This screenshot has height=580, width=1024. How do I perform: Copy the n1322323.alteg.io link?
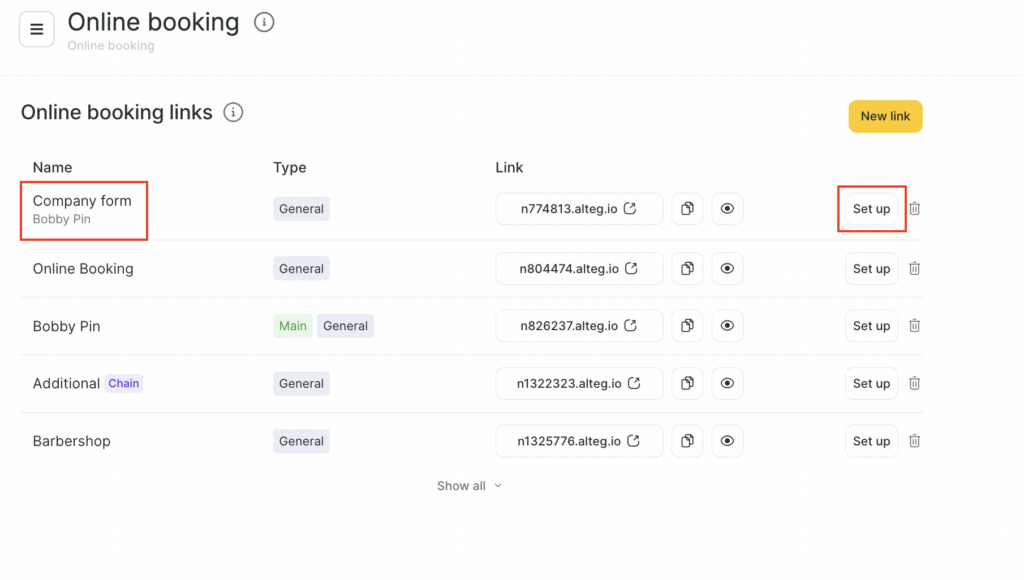click(x=687, y=384)
